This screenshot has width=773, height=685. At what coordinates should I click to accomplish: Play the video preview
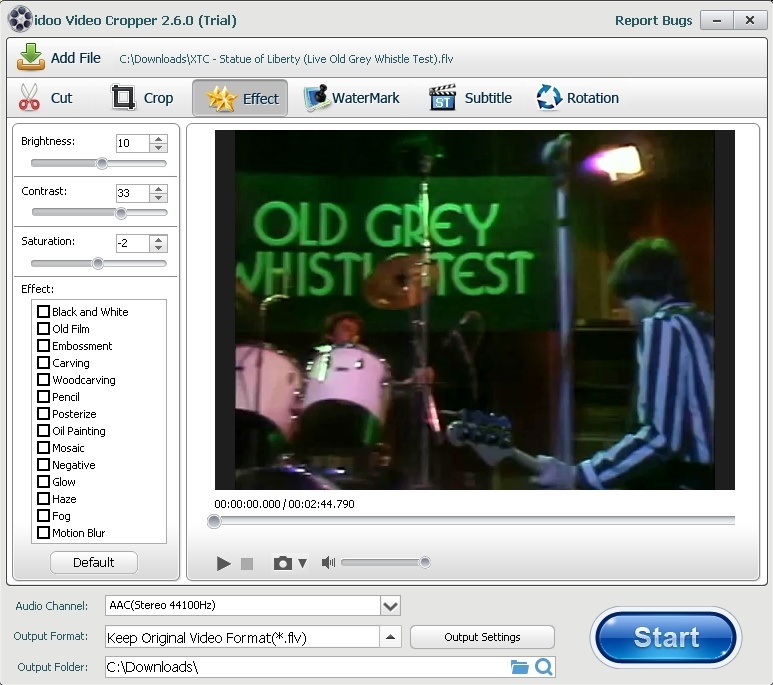click(x=223, y=563)
